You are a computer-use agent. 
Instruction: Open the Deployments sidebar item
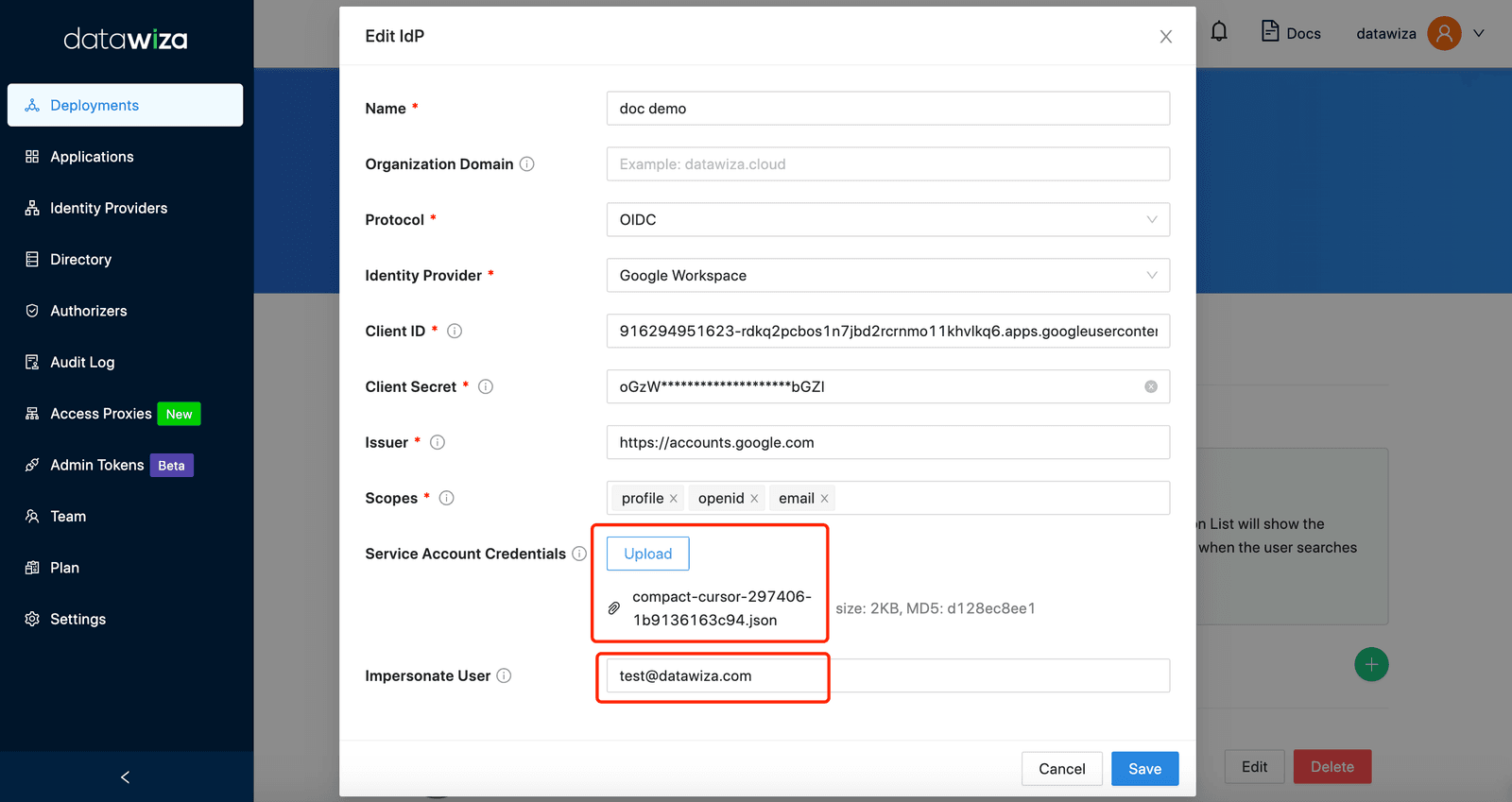(125, 105)
